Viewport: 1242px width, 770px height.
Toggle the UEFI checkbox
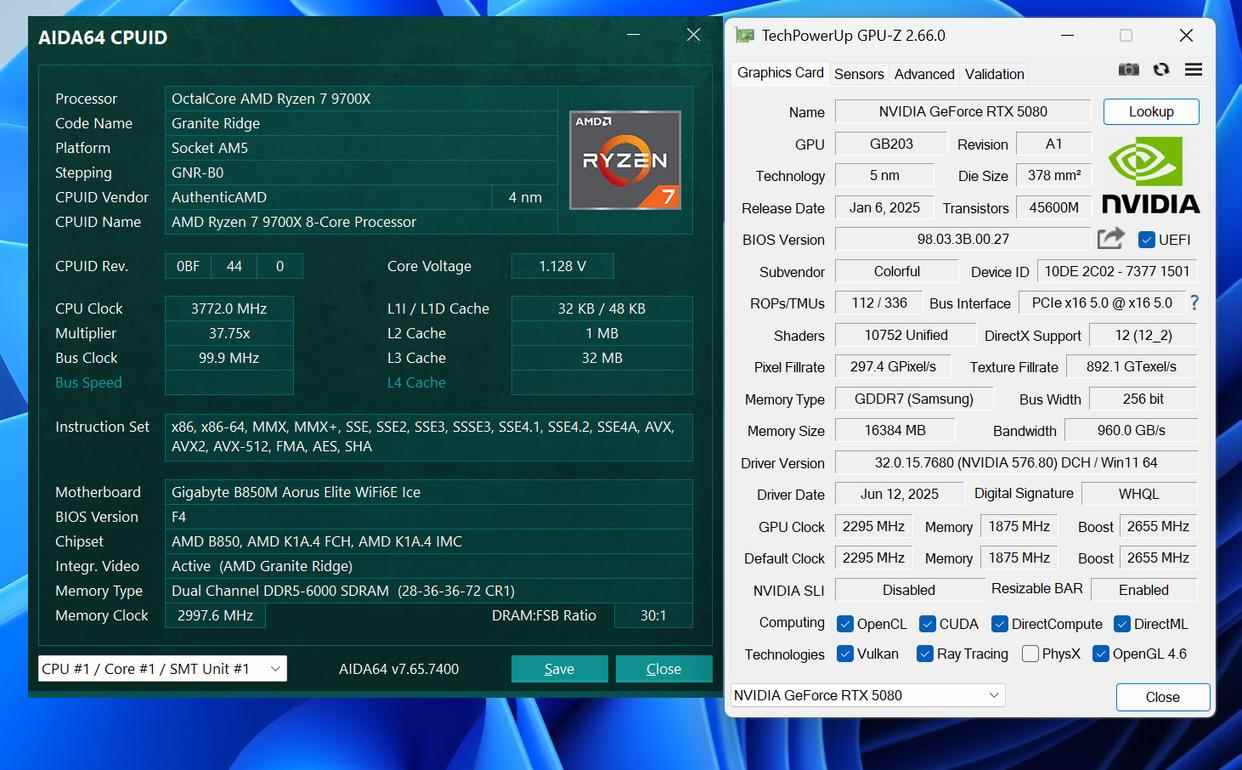[1147, 240]
